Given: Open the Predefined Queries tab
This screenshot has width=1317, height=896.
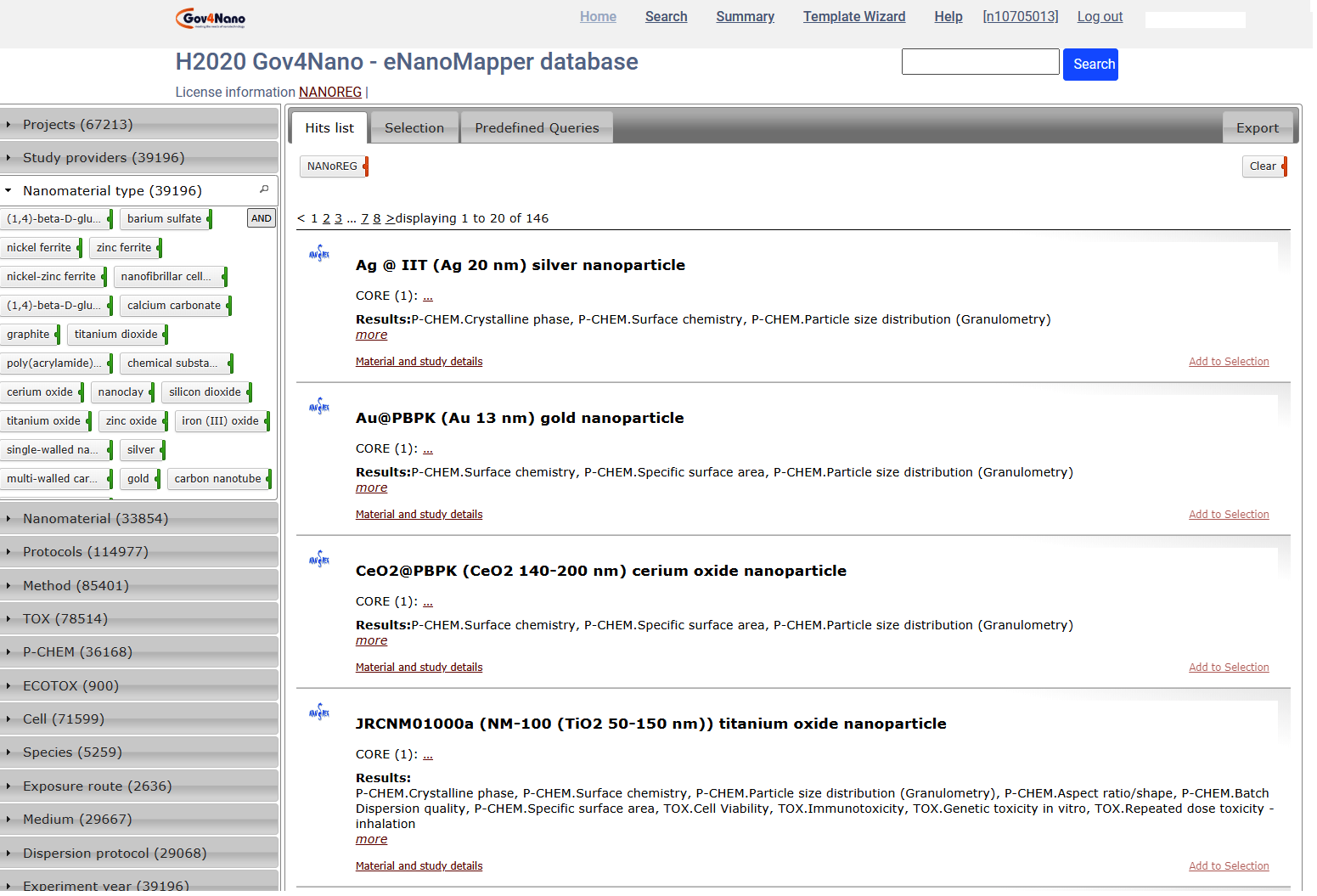Looking at the screenshot, I should coord(537,128).
